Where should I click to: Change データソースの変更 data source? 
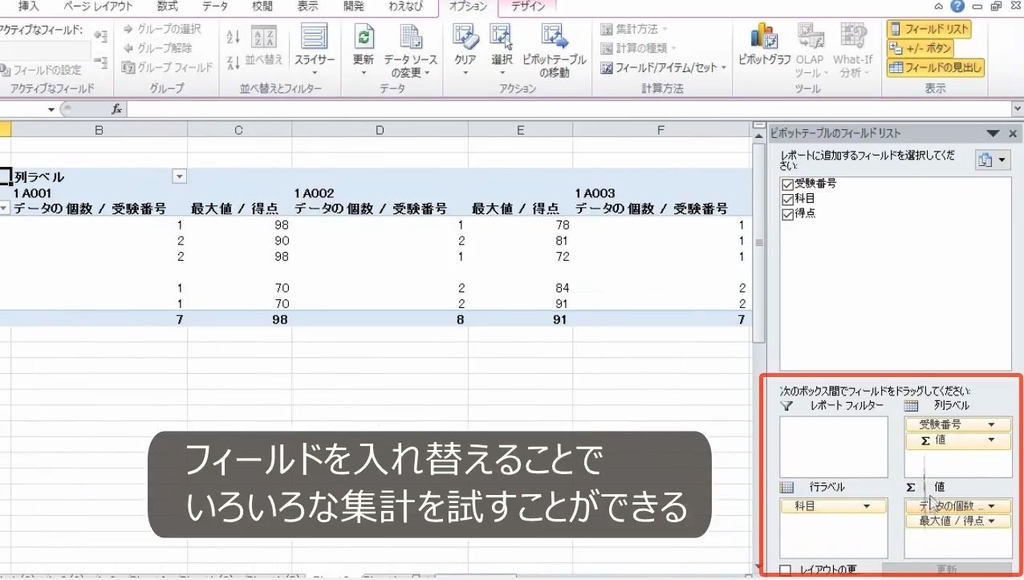[x=410, y=50]
